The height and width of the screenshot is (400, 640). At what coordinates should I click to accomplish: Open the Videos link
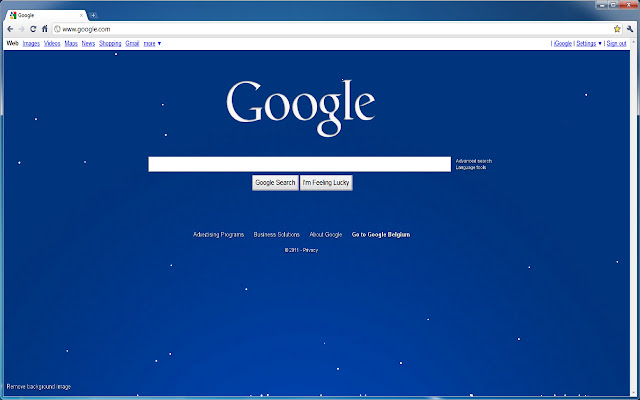pyautogui.click(x=52, y=43)
